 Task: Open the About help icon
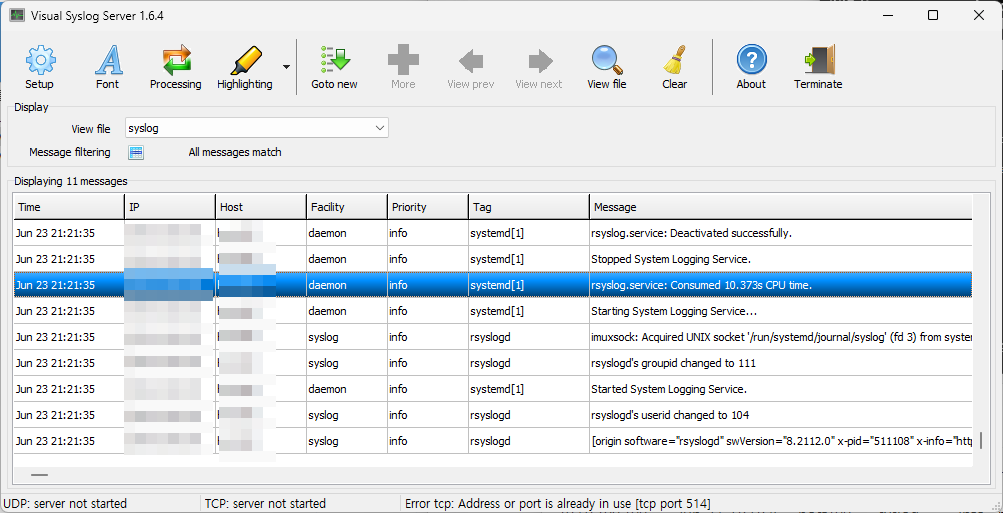tap(751, 61)
